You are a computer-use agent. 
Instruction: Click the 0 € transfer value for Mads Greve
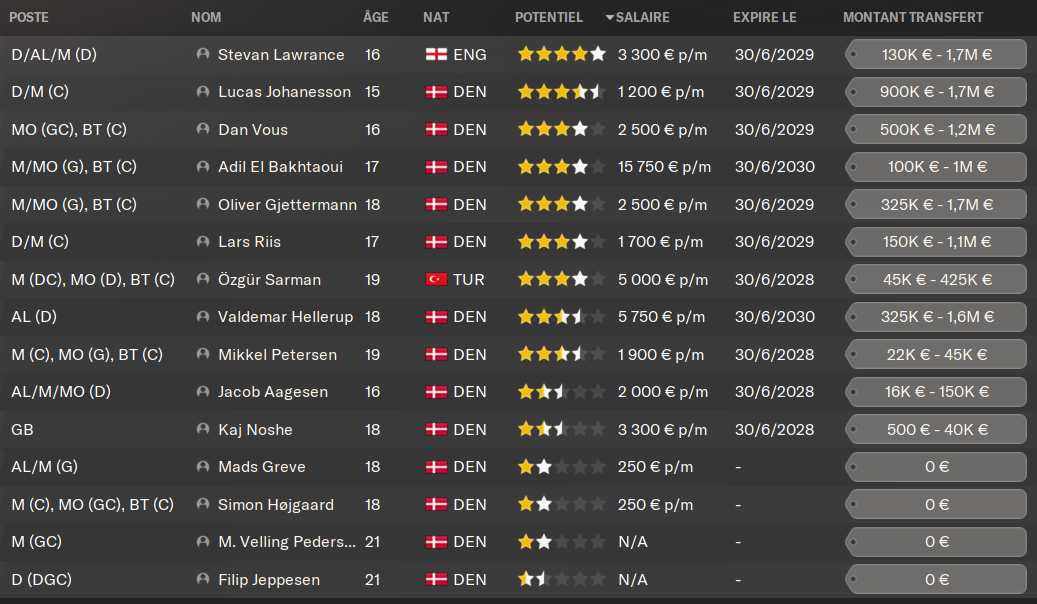[x=936, y=467]
